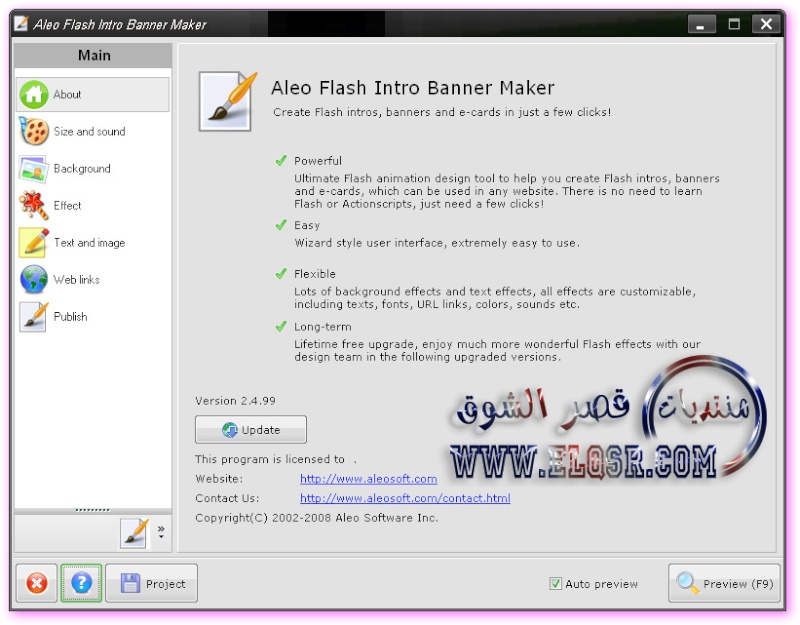This screenshot has width=800, height=625.
Task: Click the 'Easy' feature heading
Action: coord(307,226)
